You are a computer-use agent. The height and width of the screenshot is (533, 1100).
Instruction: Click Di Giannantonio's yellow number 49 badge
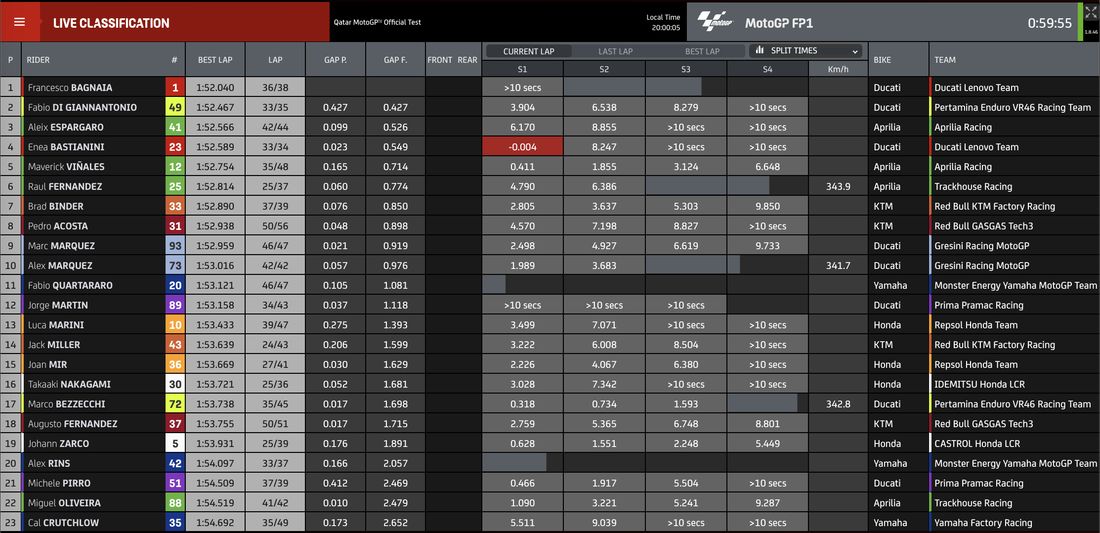[x=175, y=107]
